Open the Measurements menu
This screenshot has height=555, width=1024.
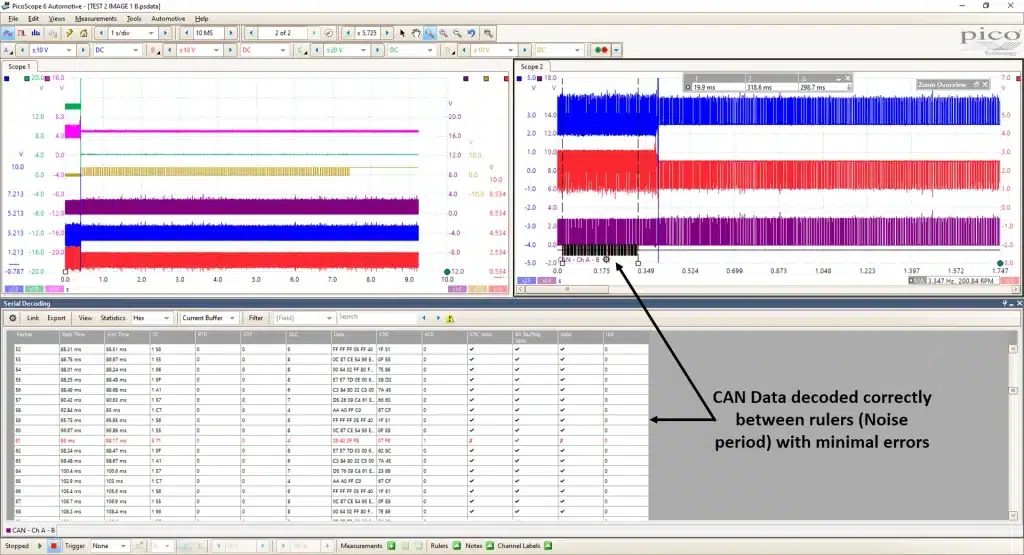tap(95, 19)
